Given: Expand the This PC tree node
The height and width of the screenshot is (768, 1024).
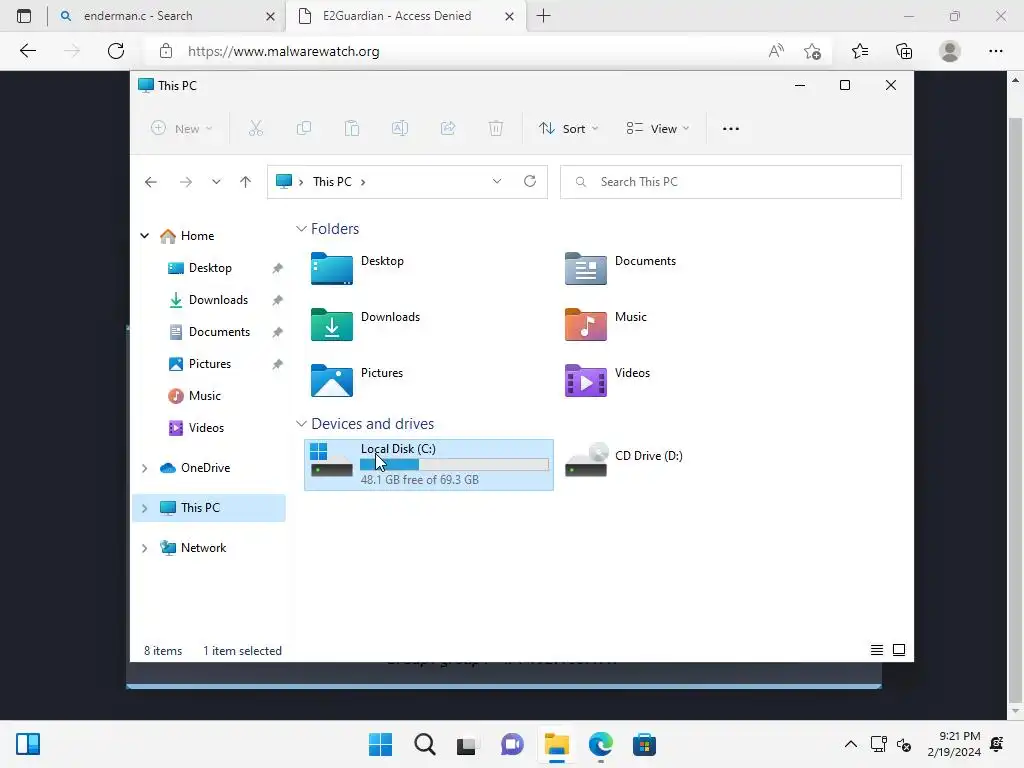Looking at the screenshot, I should tap(145, 508).
